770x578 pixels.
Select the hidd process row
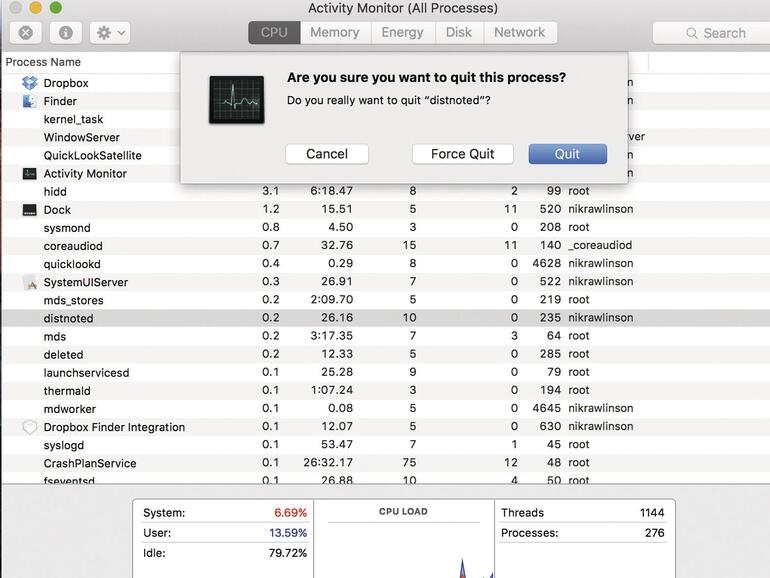click(385, 192)
